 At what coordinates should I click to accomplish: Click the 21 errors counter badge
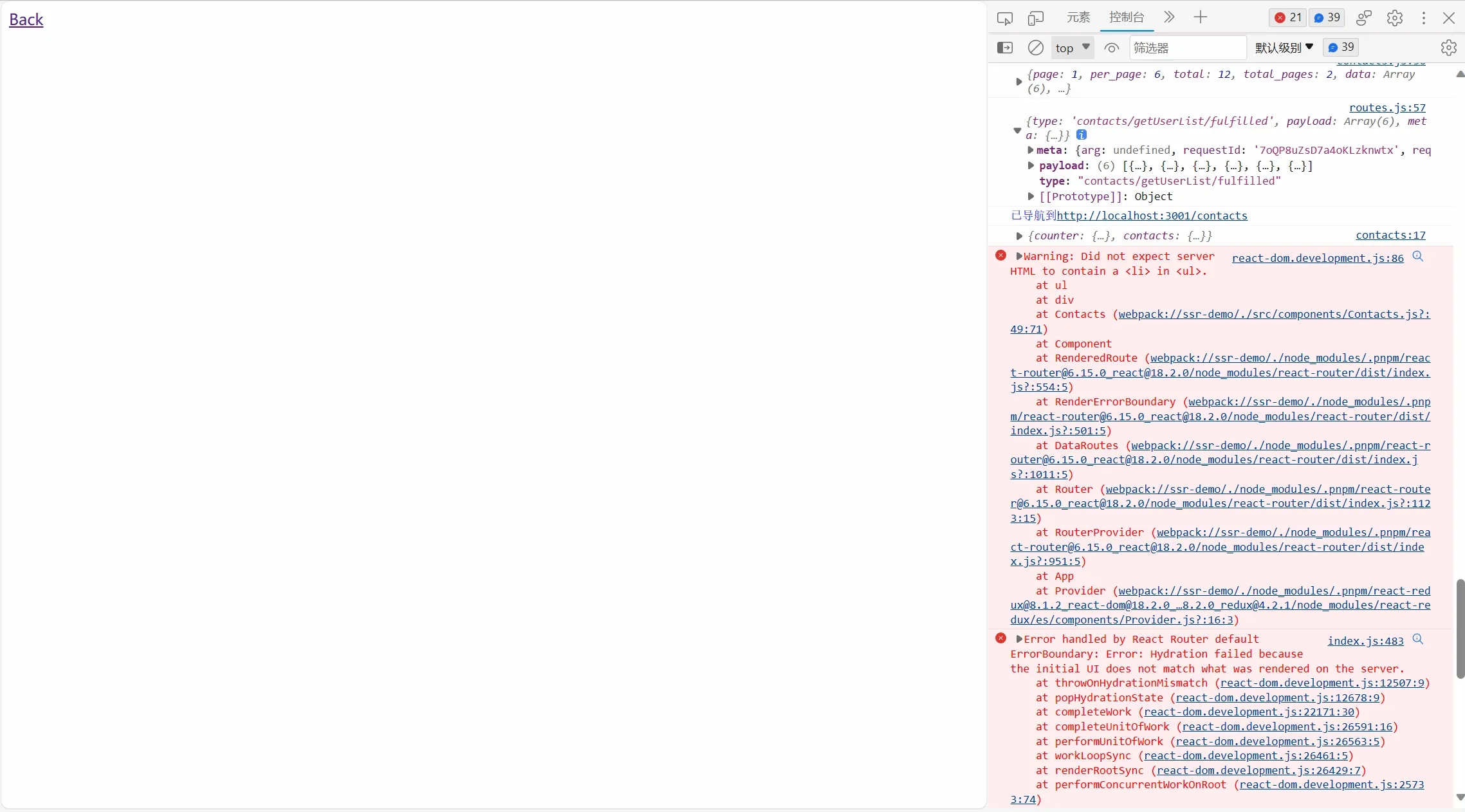(x=1288, y=17)
